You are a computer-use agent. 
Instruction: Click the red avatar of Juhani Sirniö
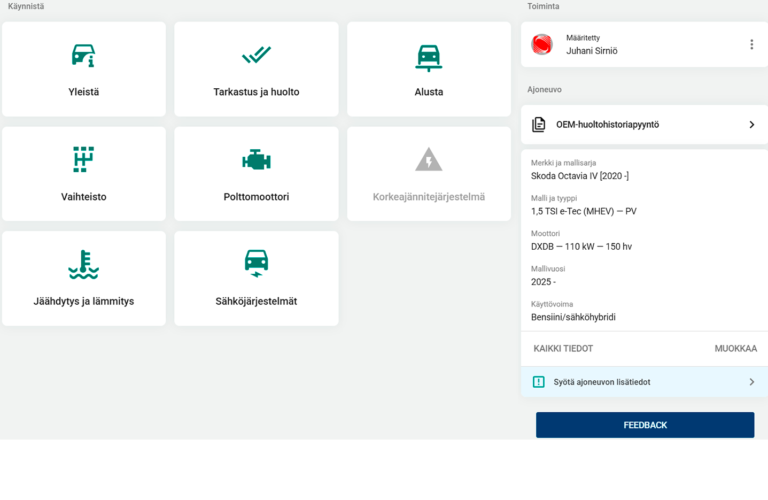542,45
